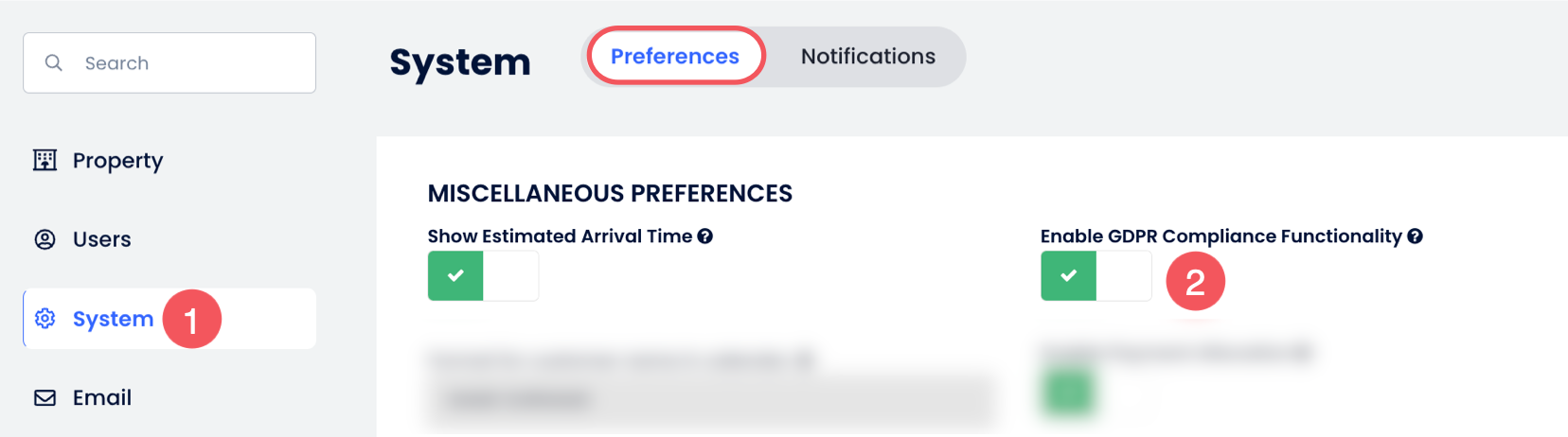Select the System sidebar item
1568x437 pixels.
click(x=113, y=319)
